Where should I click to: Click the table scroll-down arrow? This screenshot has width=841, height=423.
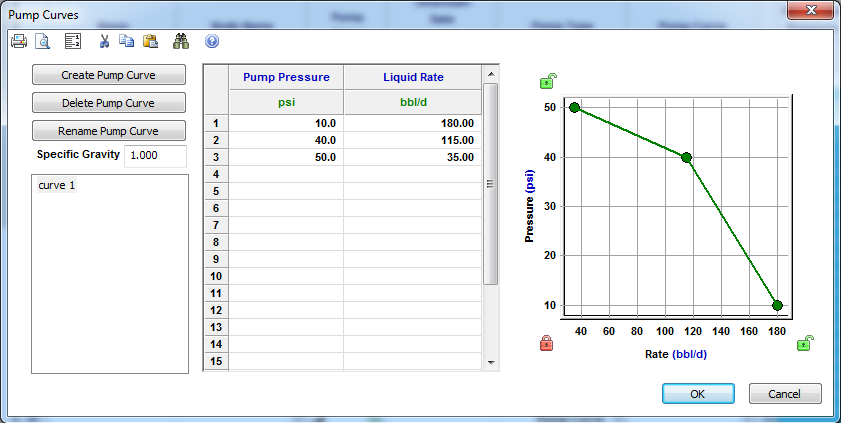[491, 362]
